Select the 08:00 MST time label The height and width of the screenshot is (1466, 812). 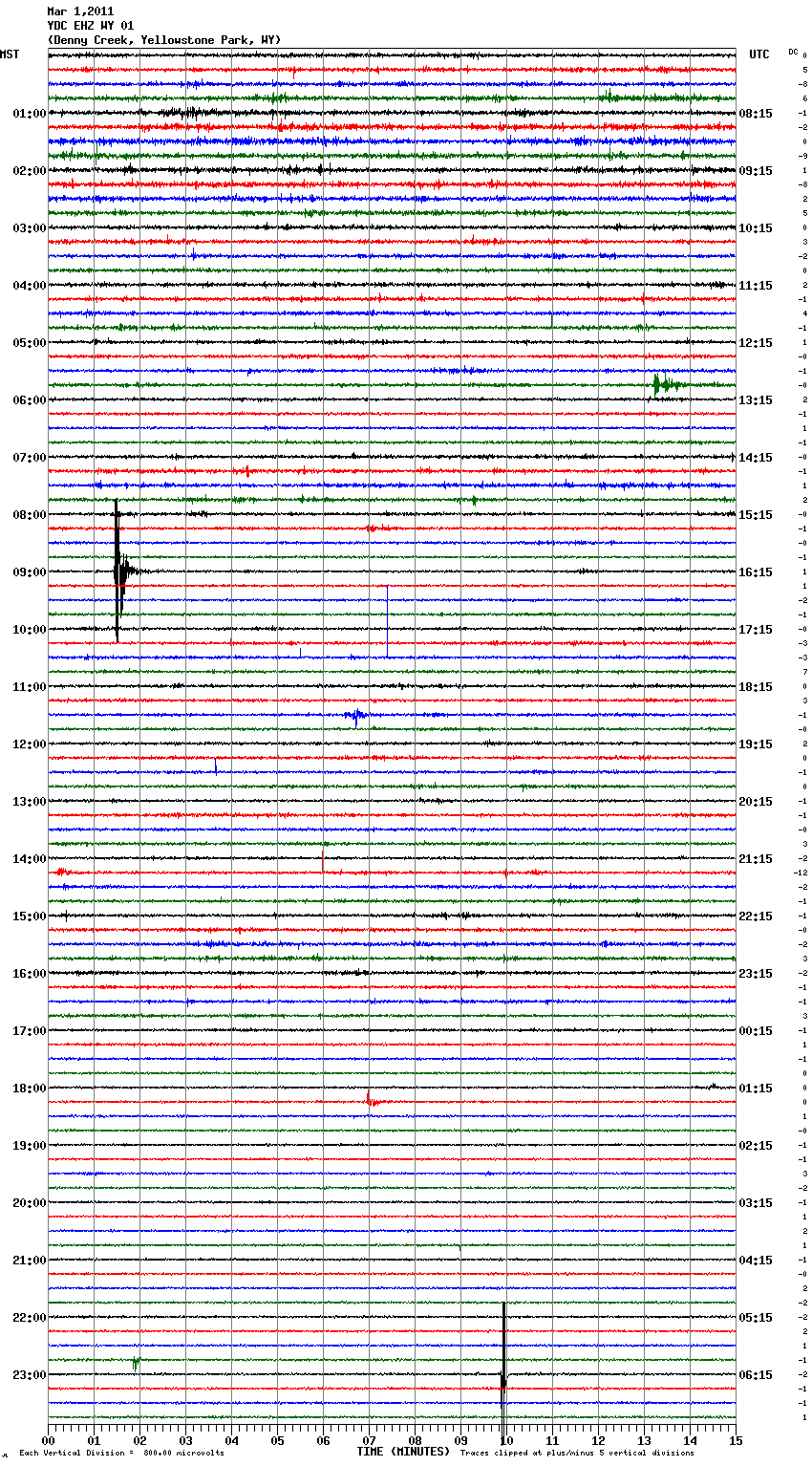[x=30, y=515]
